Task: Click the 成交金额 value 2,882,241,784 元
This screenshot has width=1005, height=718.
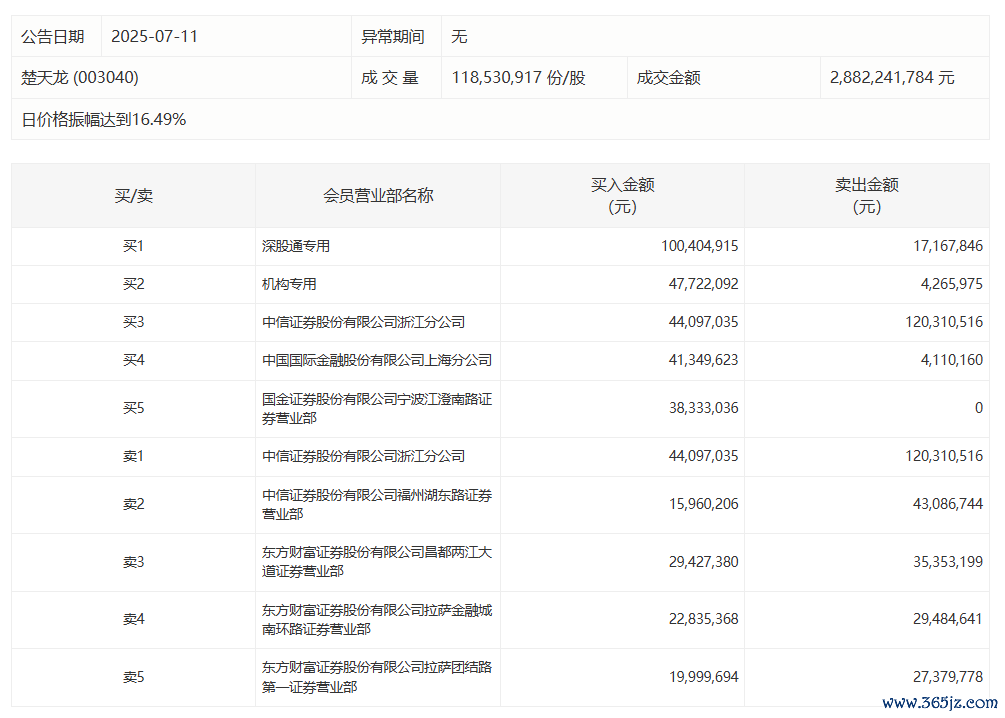Action: click(x=892, y=77)
